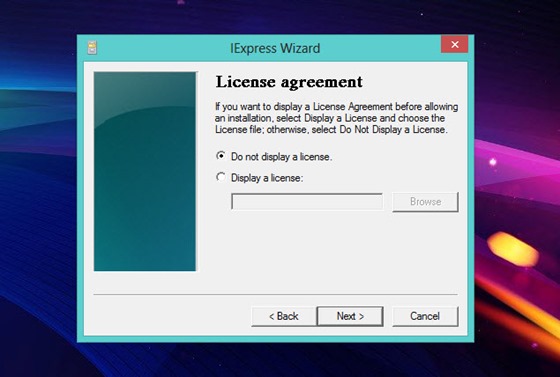Screen dimensions: 560x377
Task: Click the license file path field
Action: [x=307, y=202]
